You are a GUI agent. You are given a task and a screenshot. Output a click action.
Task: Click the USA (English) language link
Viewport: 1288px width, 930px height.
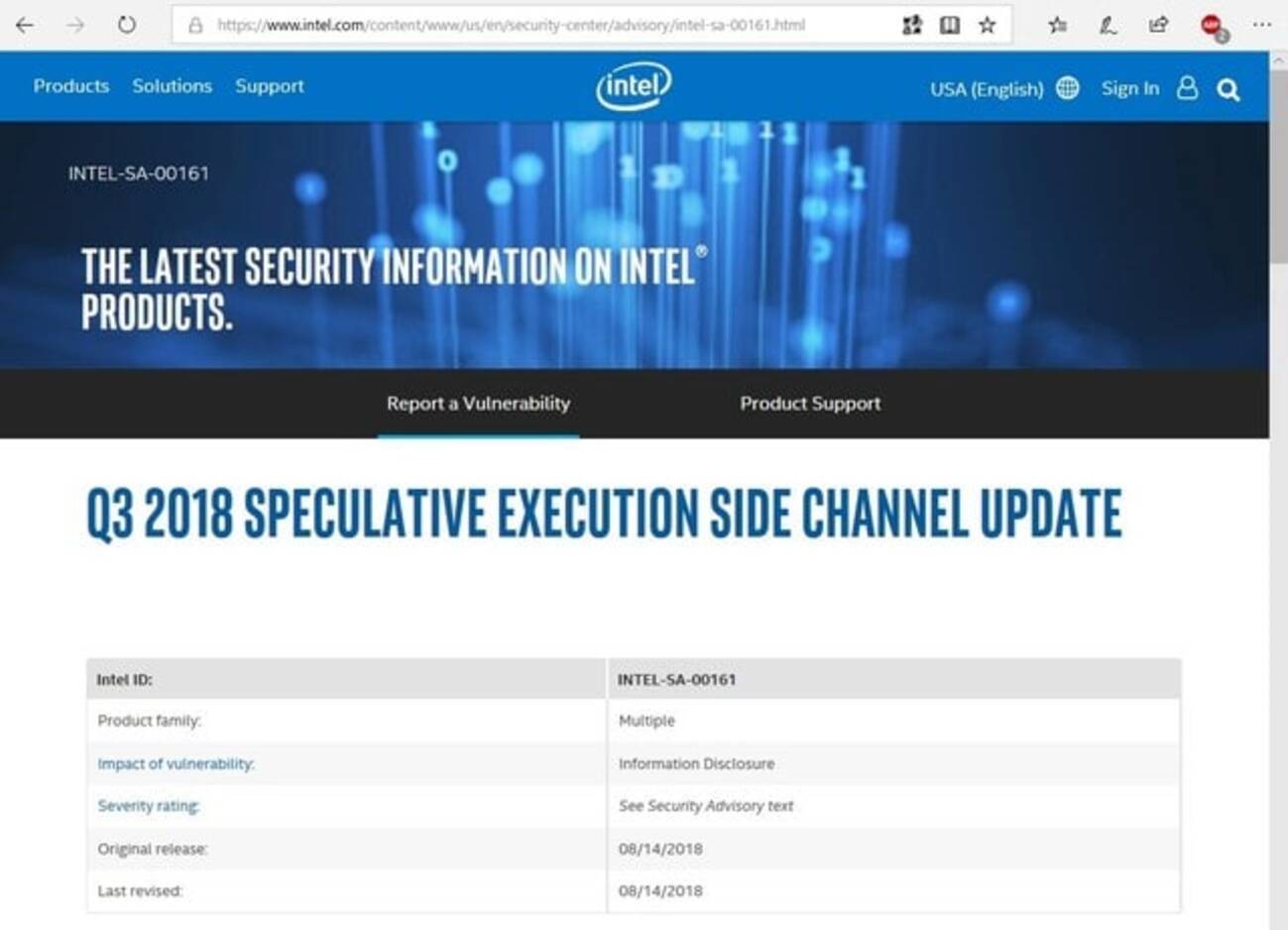(987, 89)
